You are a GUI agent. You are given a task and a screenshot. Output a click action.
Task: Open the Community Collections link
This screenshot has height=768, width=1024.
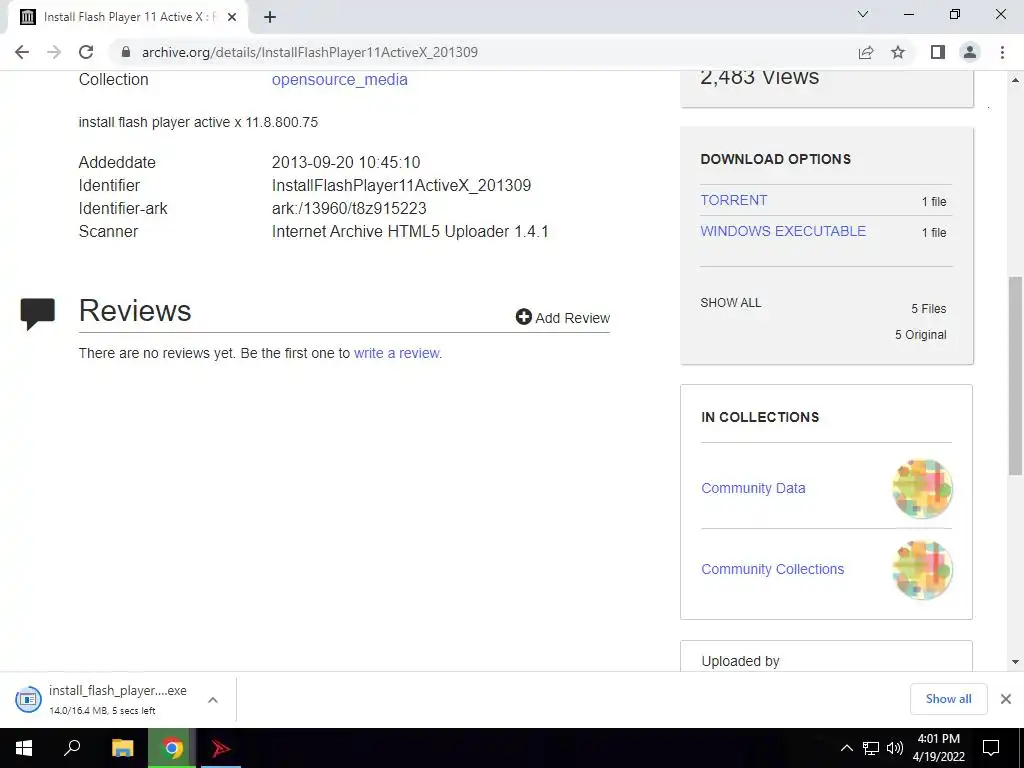(773, 569)
